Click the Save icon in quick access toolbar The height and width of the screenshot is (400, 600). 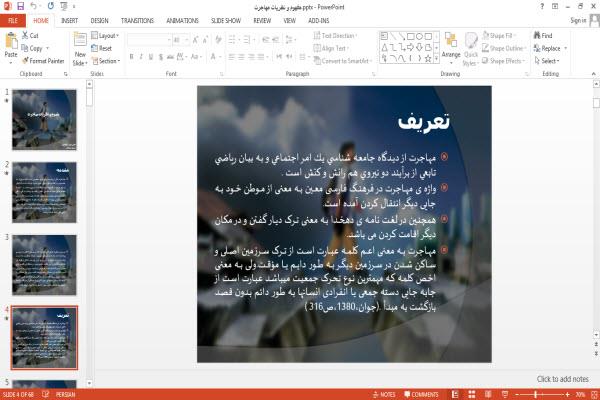[20, 6]
